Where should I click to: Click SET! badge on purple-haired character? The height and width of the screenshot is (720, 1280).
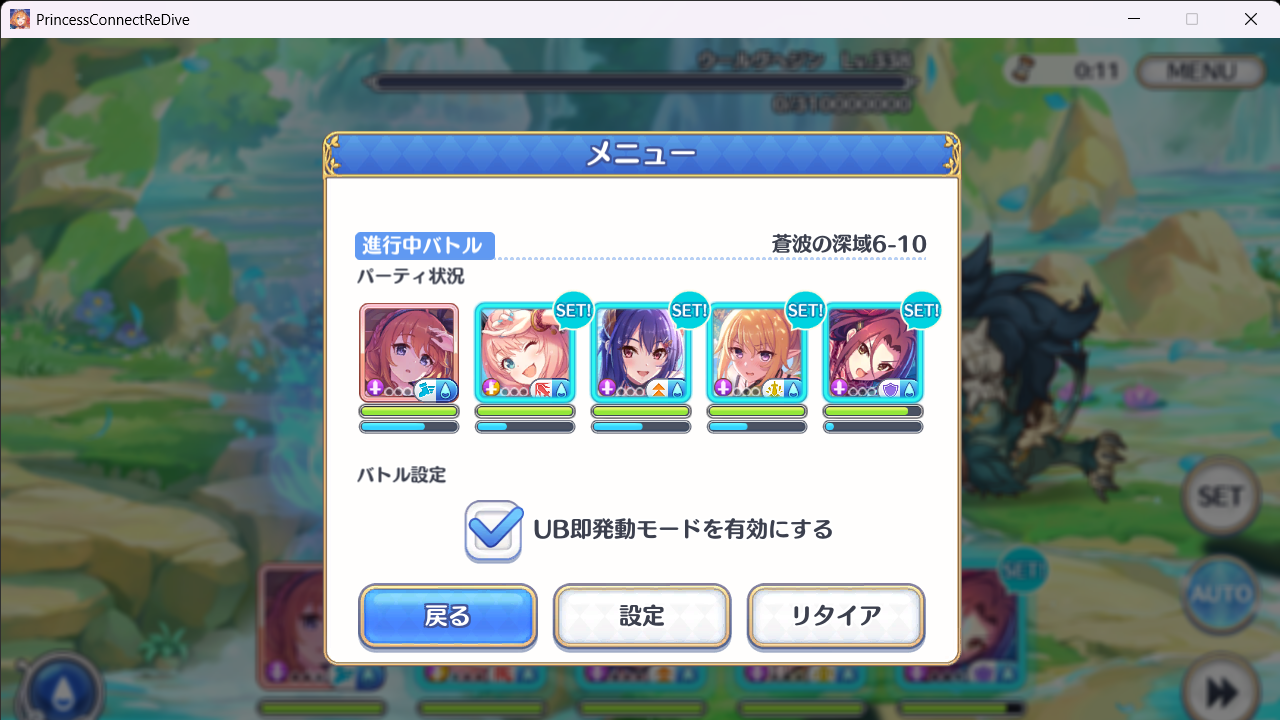point(689,310)
